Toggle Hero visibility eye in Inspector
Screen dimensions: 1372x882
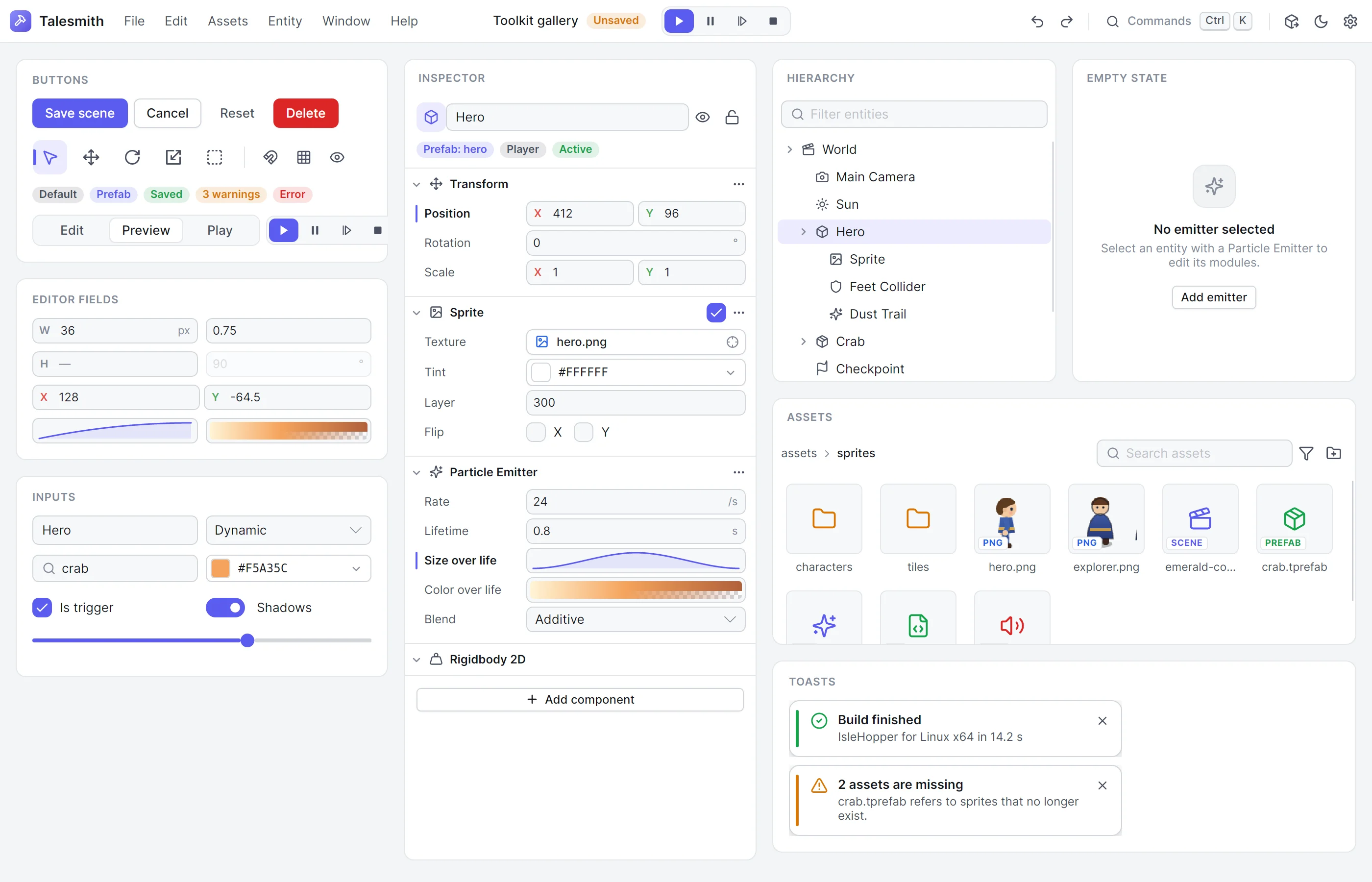[703, 118]
